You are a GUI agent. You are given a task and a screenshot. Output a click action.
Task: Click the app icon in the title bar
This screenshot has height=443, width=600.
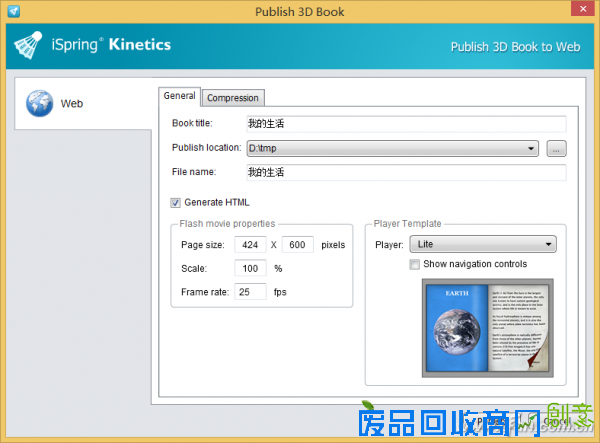click(10, 9)
